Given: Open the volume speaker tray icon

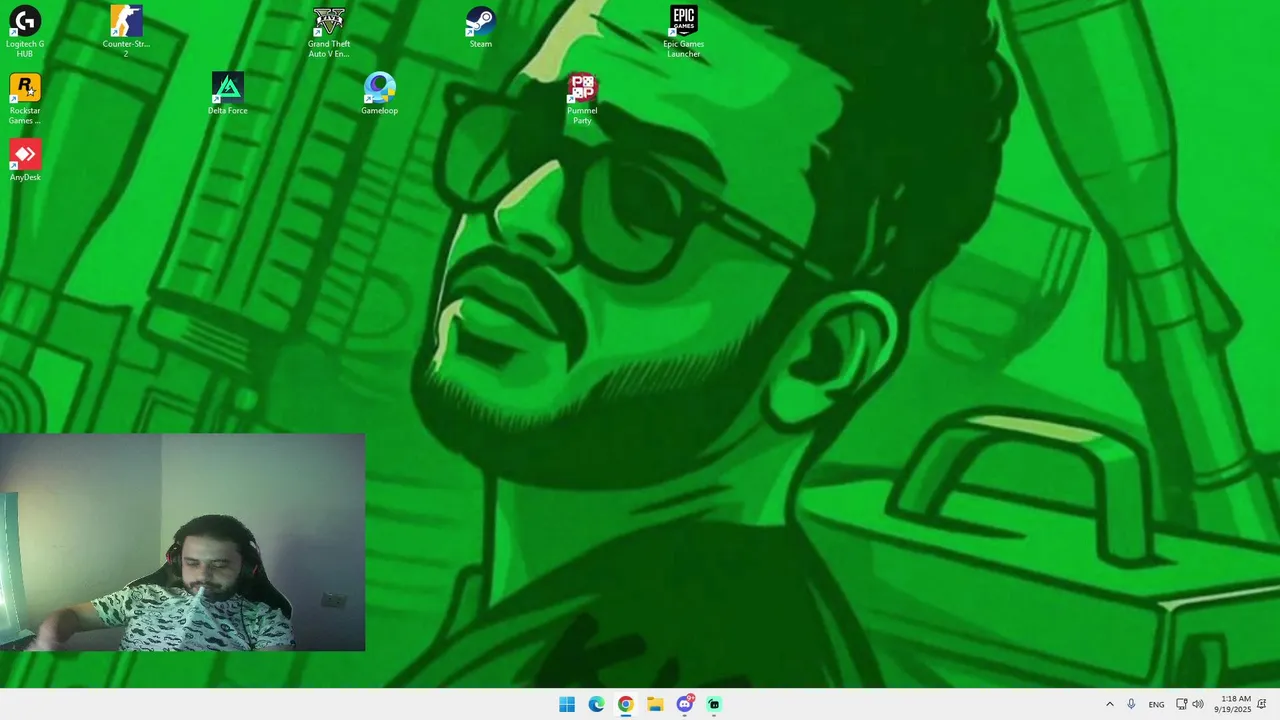Looking at the screenshot, I should 1198,704.
